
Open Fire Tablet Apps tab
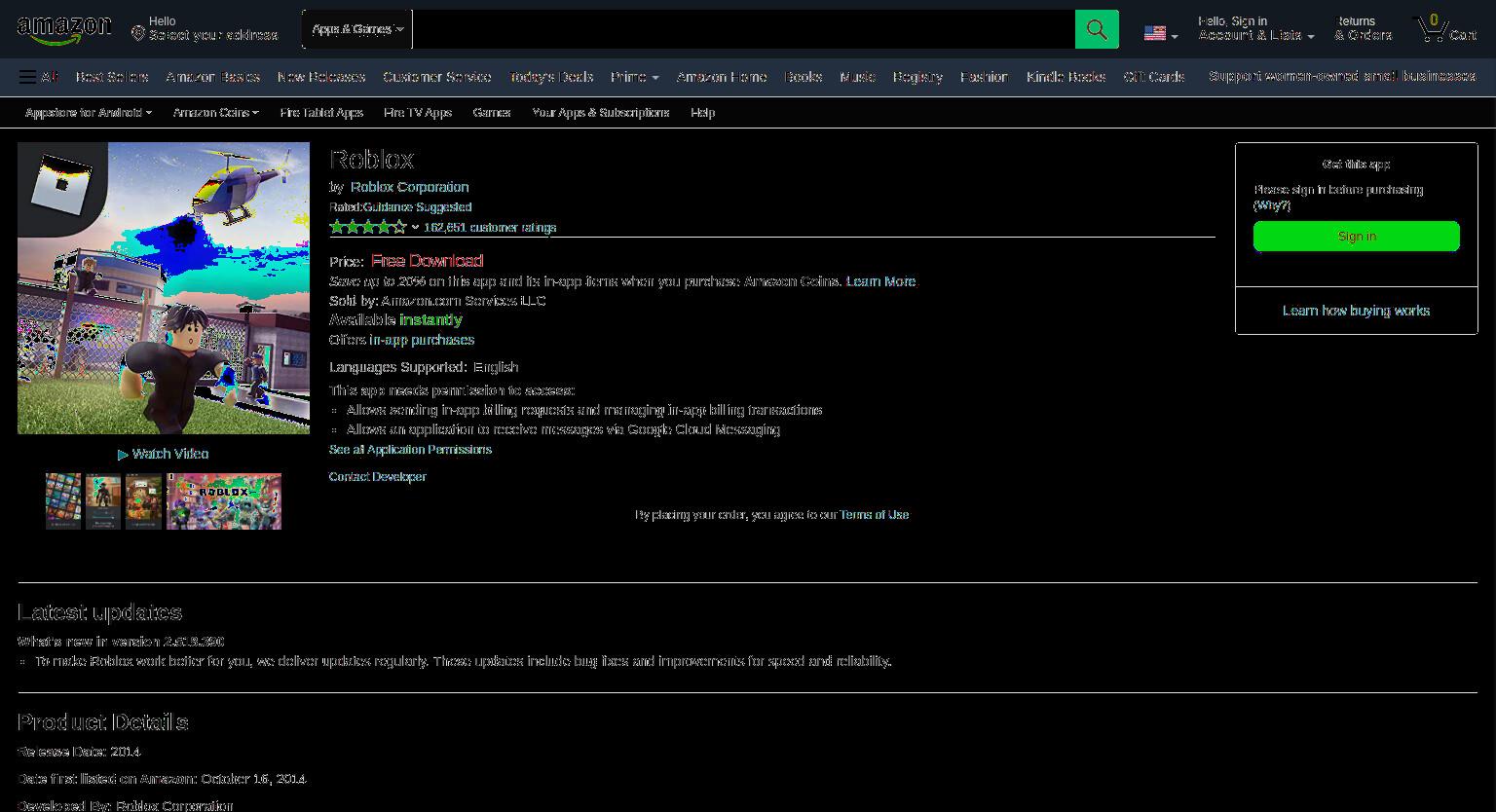click(x=321, y=113)
